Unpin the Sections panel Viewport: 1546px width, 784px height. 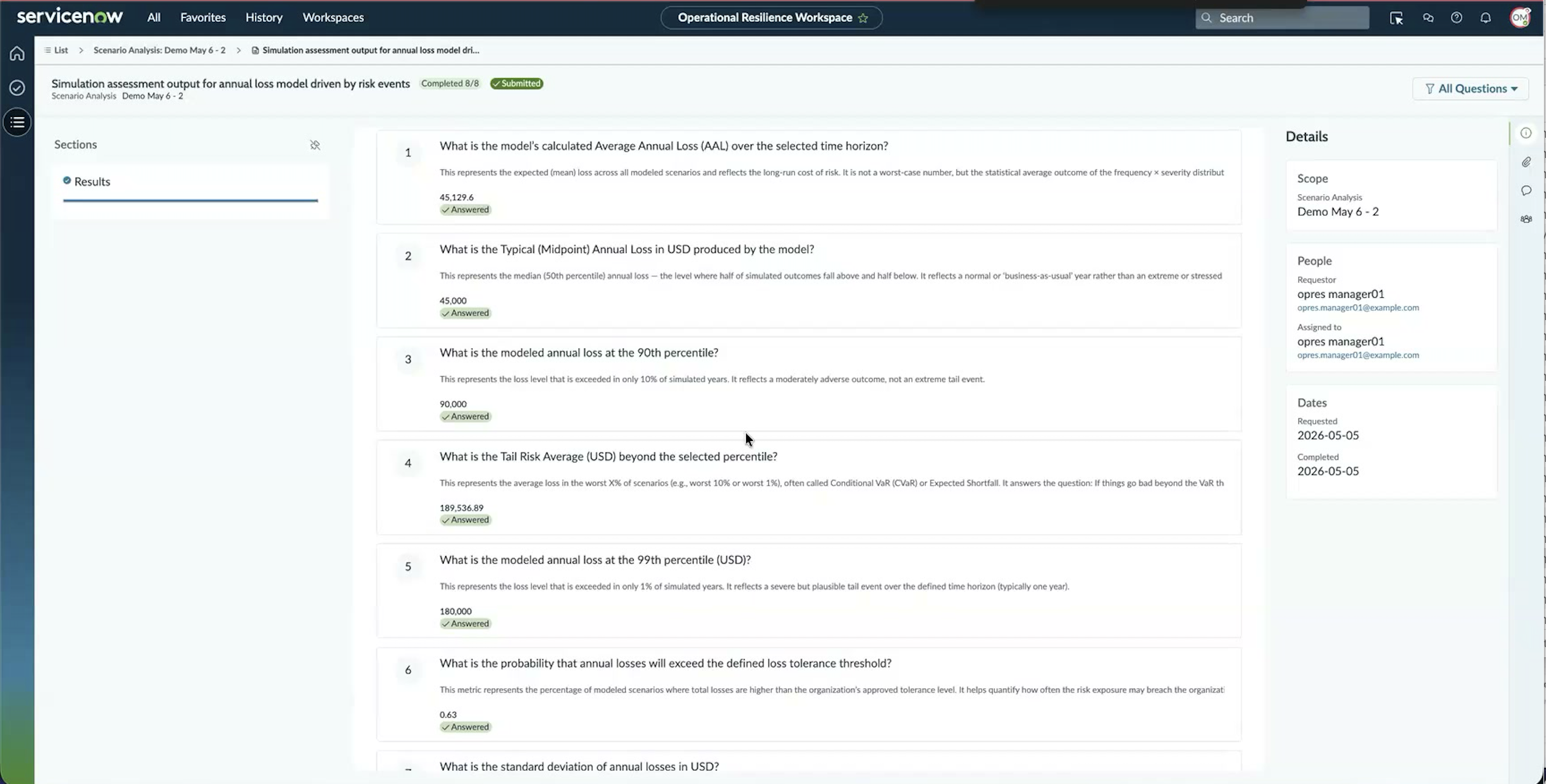tap(315, 145)
